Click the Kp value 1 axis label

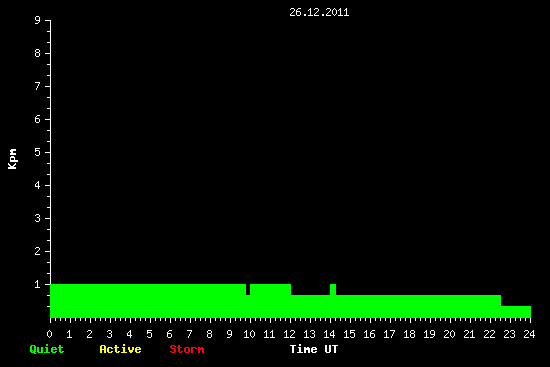click(38, 284)
